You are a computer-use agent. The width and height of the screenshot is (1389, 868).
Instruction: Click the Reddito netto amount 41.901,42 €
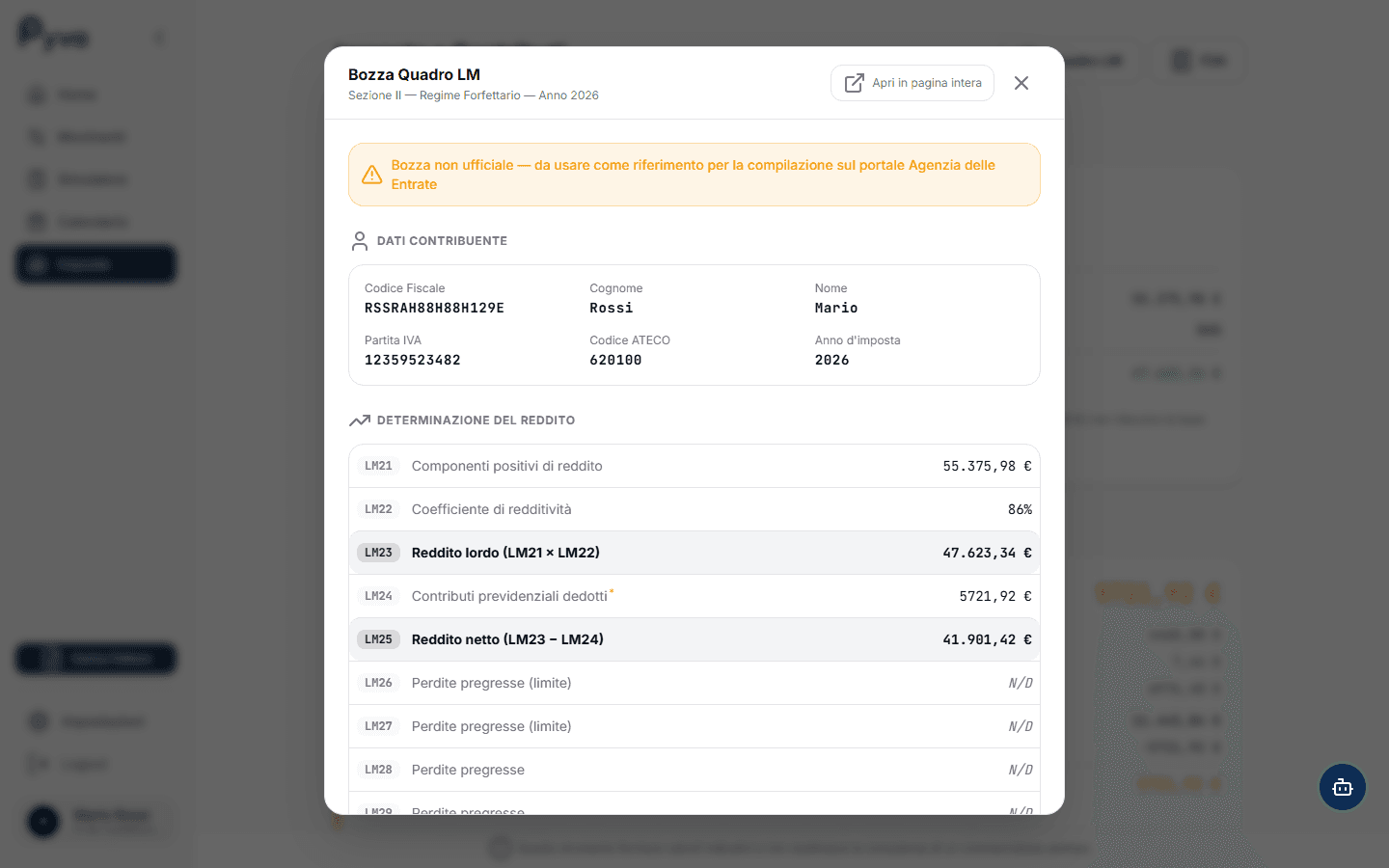[986, 639]
